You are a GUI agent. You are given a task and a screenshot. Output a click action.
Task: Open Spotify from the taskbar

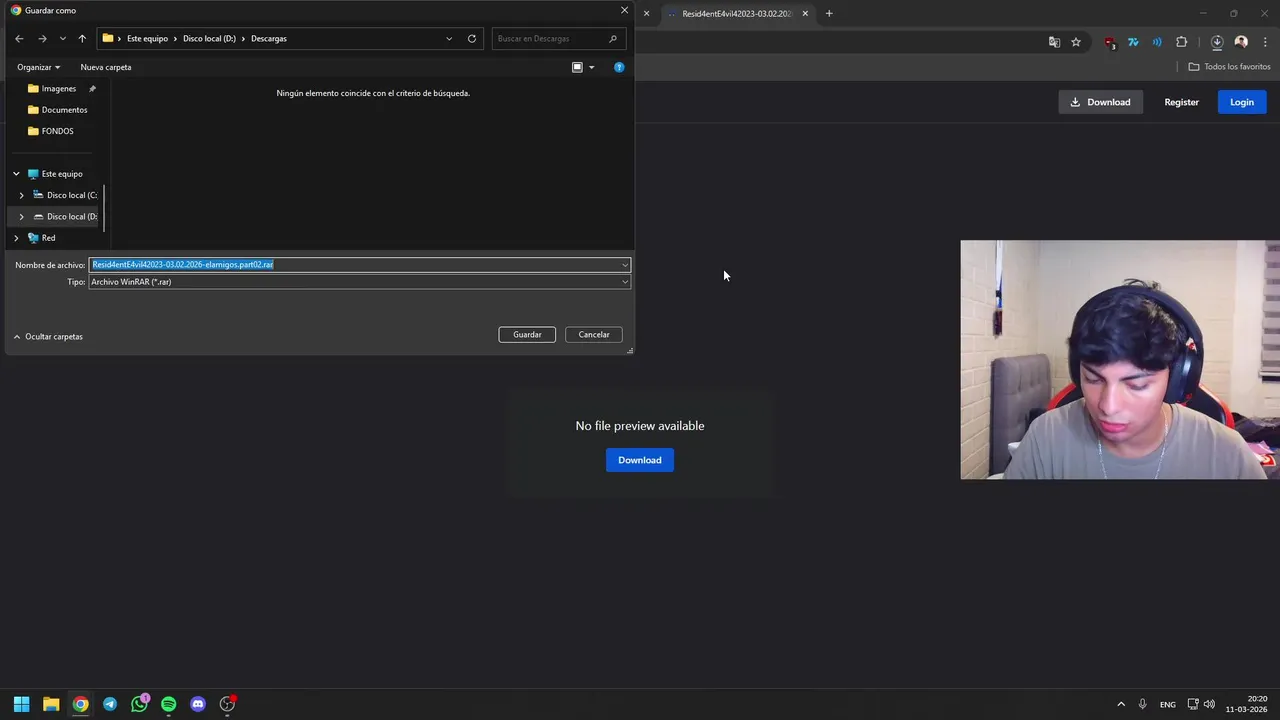[x=168, y=704]
